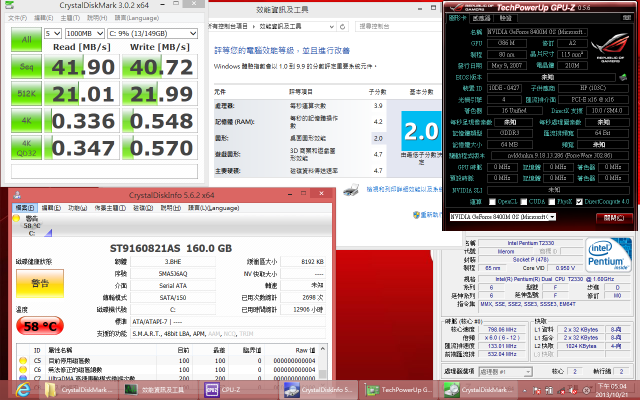The width and height of the screenshot is (640, 400).
Task: Click the CrystalDiskMark title bar app icon
Action: tap(9, 5)
